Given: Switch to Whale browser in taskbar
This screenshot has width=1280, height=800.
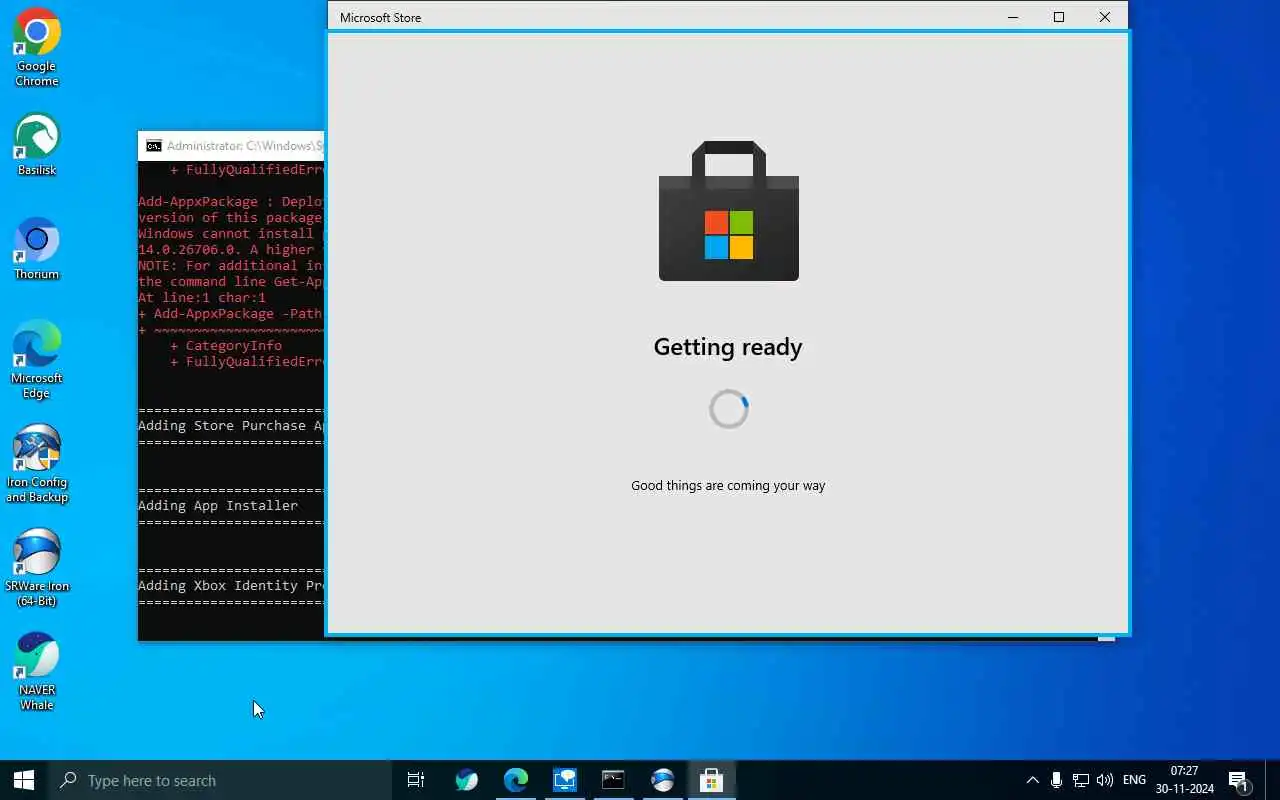Looking at the screenshot, I should [x=466, y=780].
